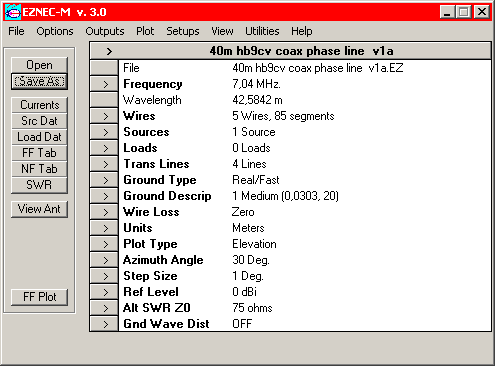Click the arrow button next to Ref Level
This screenshot has height=366, width=495.
(104, 292)
